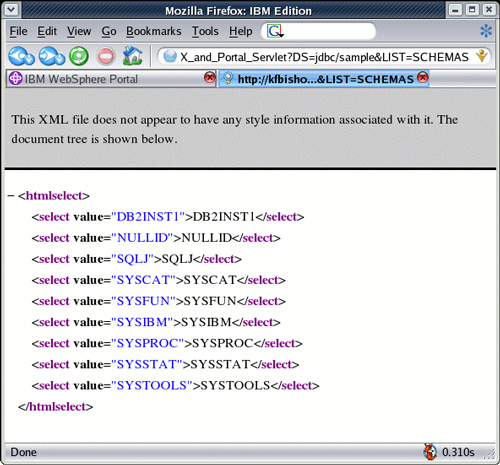500x465 pixels.
Task: Go back using the Back arrow icon
Action: tap(17, 56)
